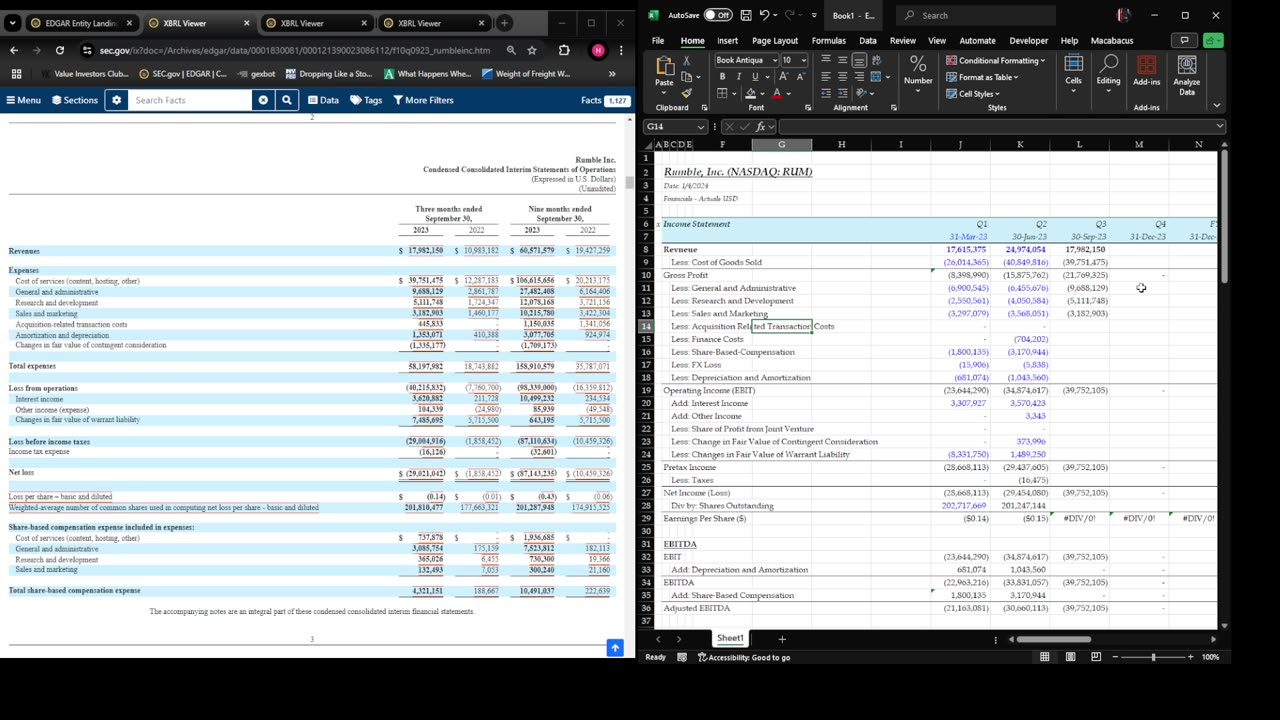This screenshot has width=1280, height=720.
Task: Open Excel Comments pane icon
Action: pos(1184,41)
